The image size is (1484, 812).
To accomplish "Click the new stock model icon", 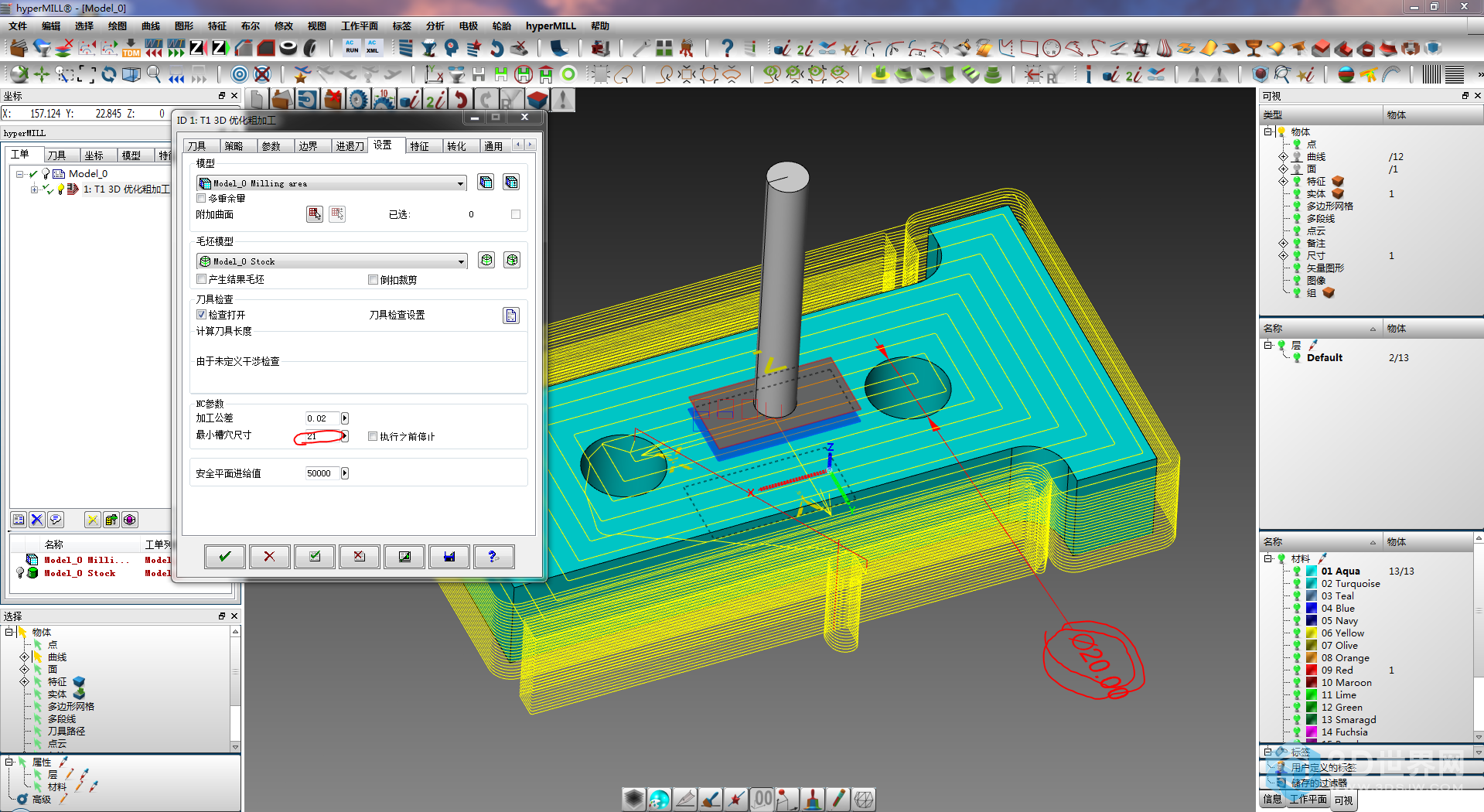I will 486,260.
